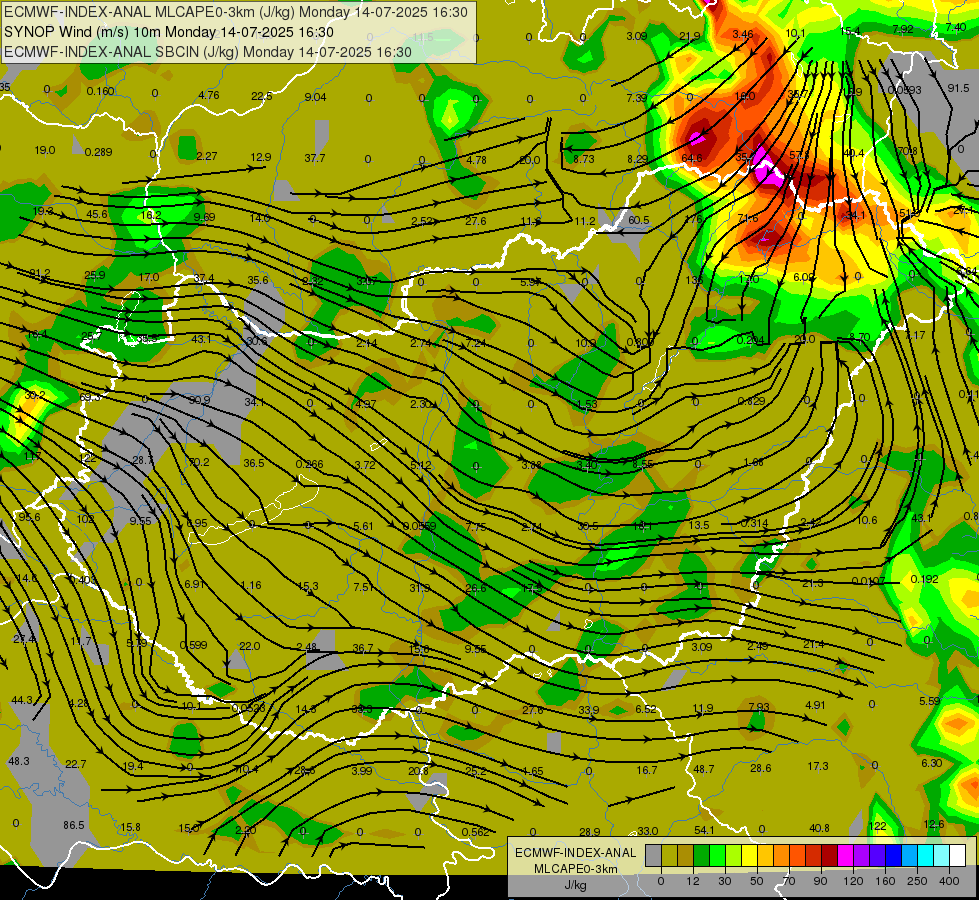The height and width of the screenshot is (900, 979).
Task: Click the map value 0.192
Action: point(925,579)
